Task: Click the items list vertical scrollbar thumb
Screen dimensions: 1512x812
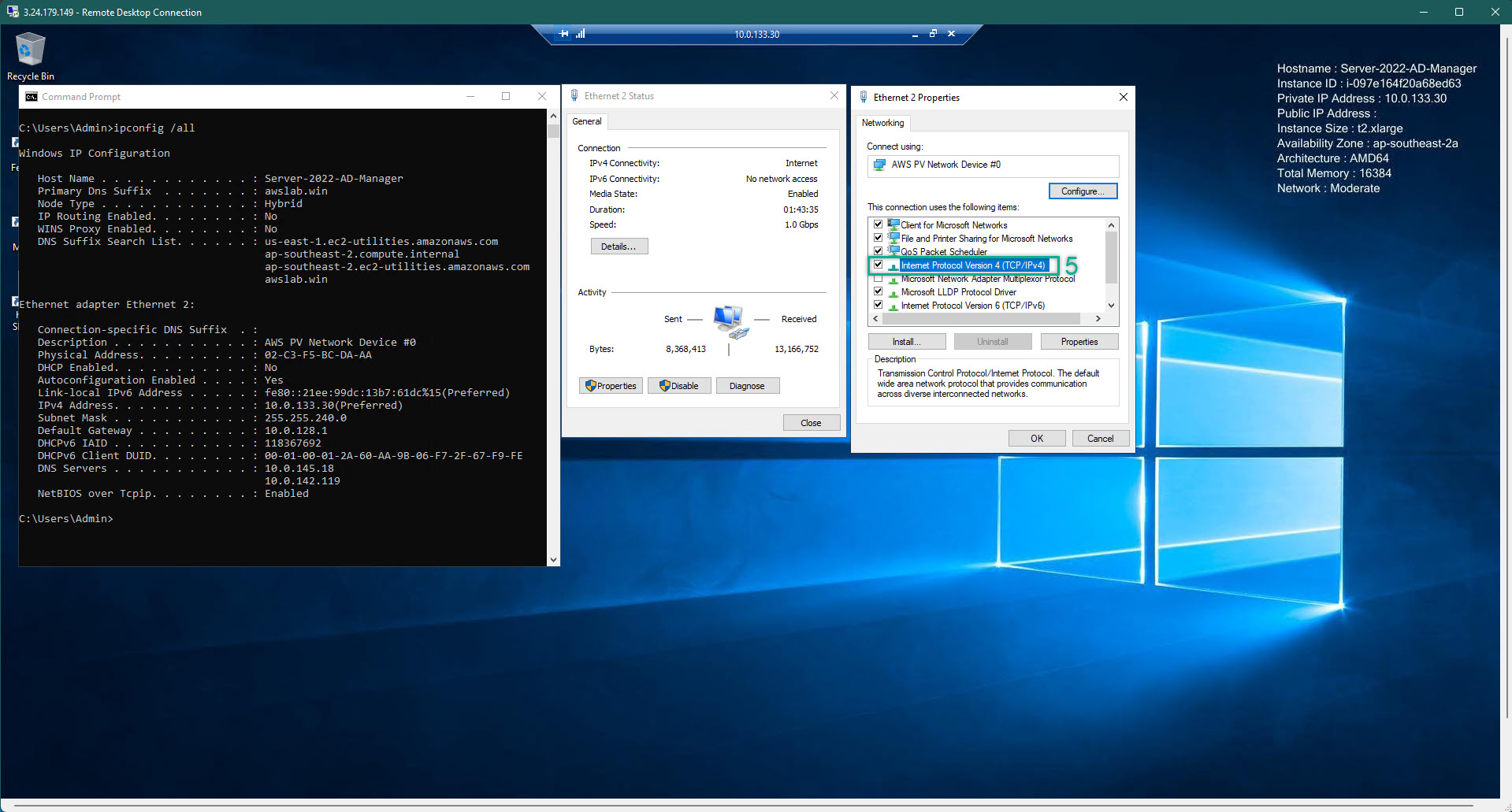Action: point(1111,258)
